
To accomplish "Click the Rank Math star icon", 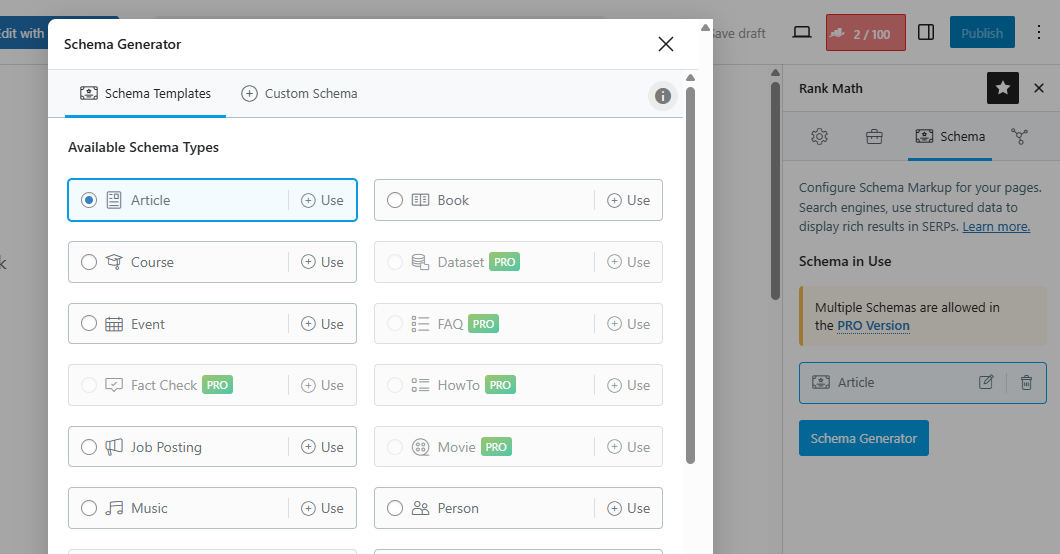I will tap(1002, 88).
